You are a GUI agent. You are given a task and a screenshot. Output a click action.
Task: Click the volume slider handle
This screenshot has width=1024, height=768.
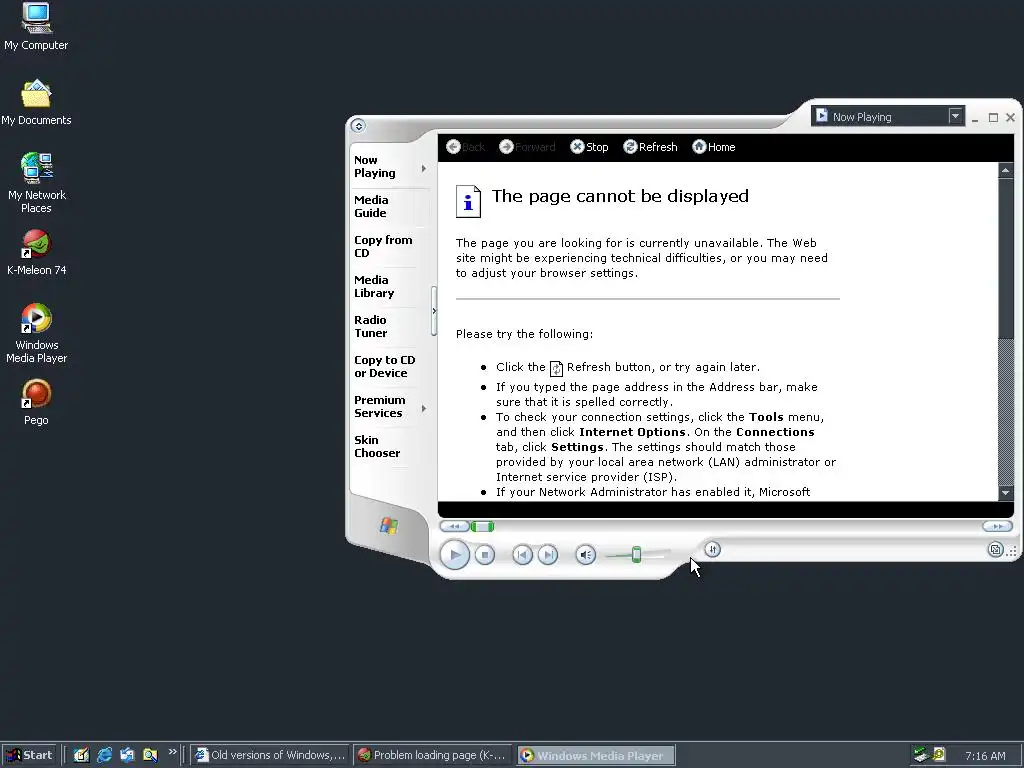(636, 555)
